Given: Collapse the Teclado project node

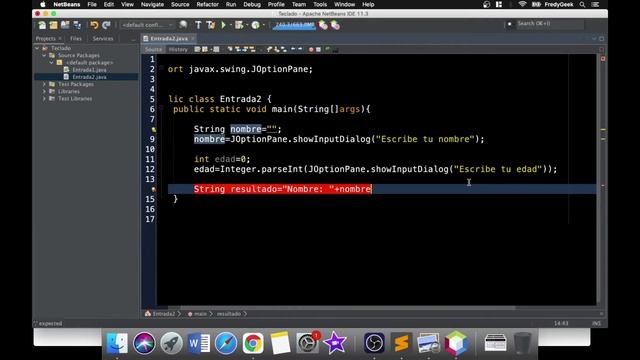Looking at the screenshot, I should [x=37, y=48].
